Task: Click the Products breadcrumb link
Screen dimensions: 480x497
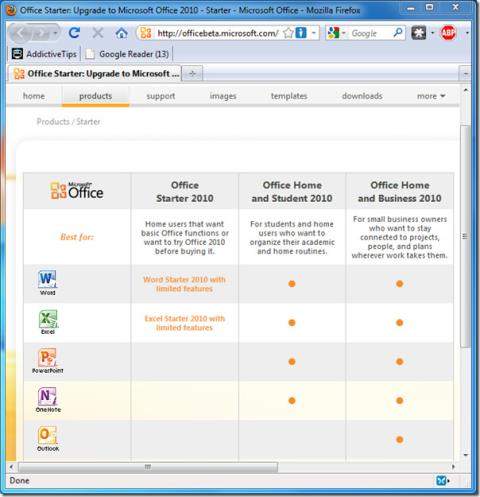Action: [53, 122]
